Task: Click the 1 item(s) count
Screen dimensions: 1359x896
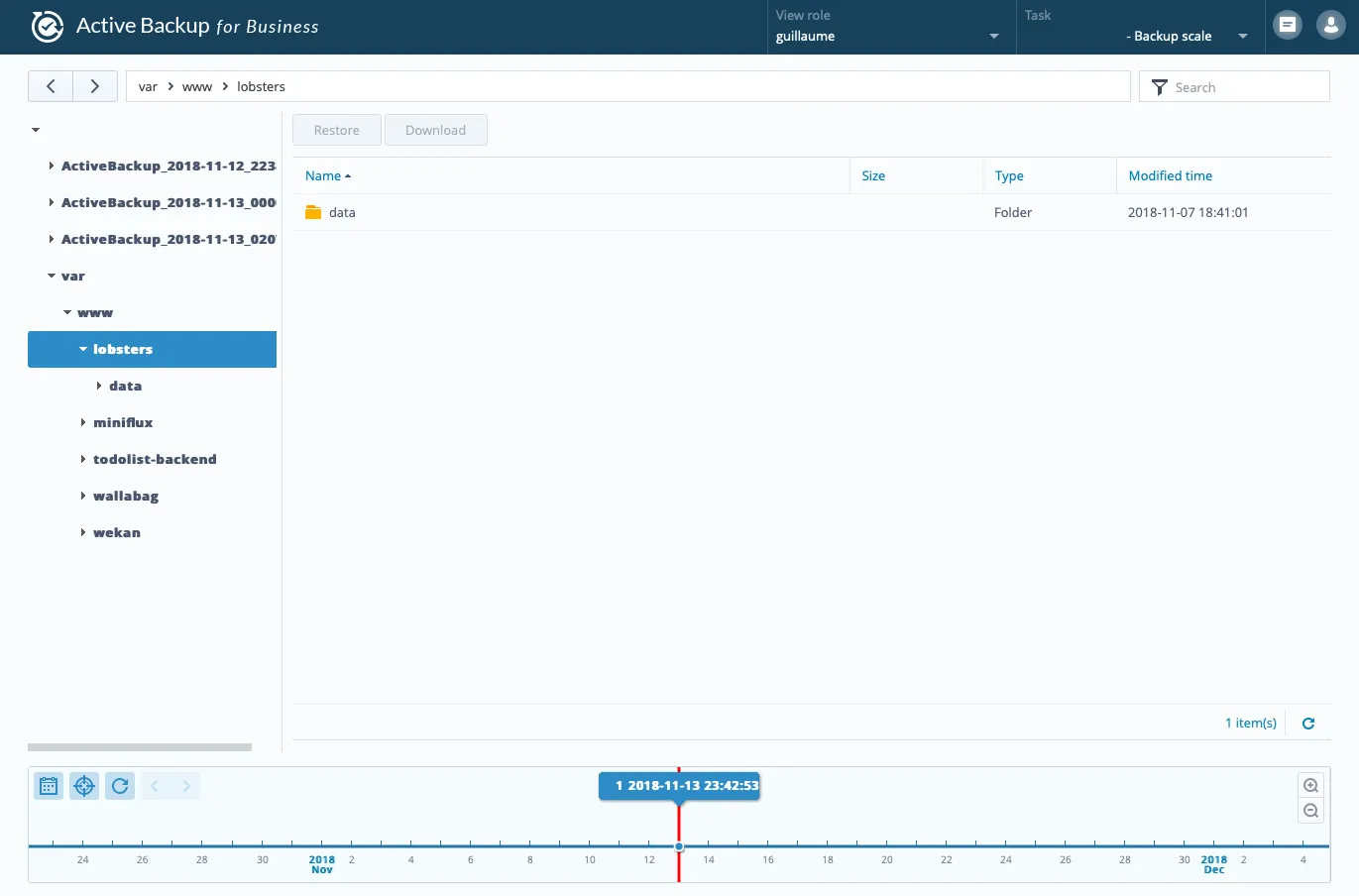Action: (x=1251, y=724)
